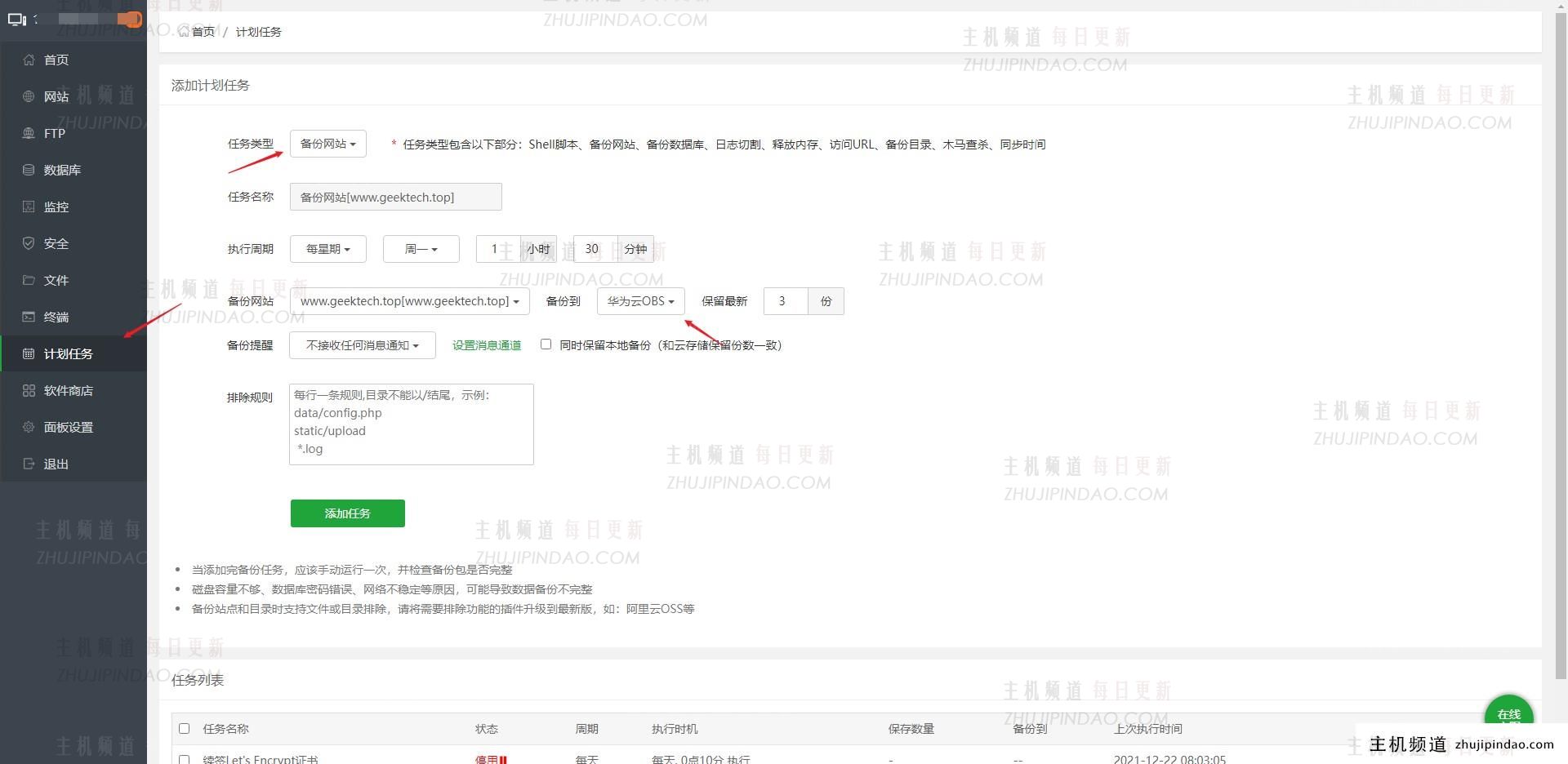Screen dimensions: 1568x764
Task: Click the monitor icon at sidebar top
Action: pos(17,19)
